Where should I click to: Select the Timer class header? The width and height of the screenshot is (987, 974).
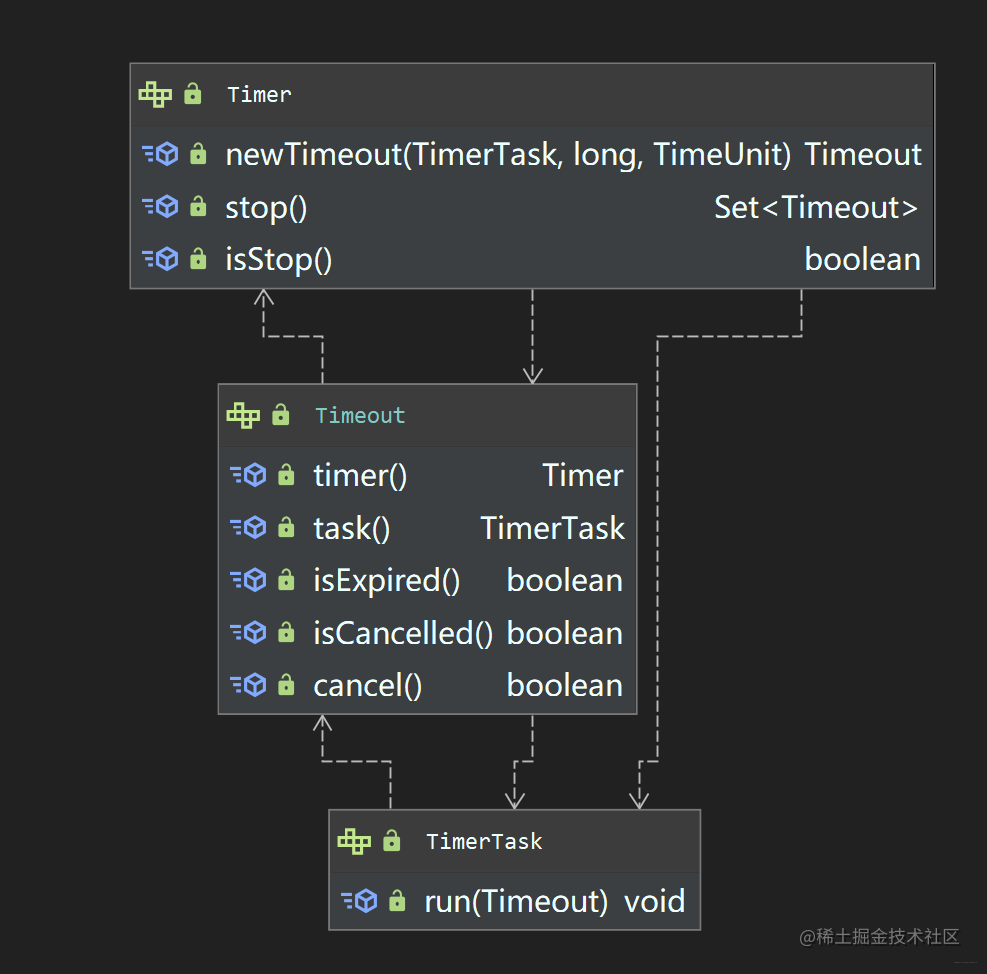point(532,94)
